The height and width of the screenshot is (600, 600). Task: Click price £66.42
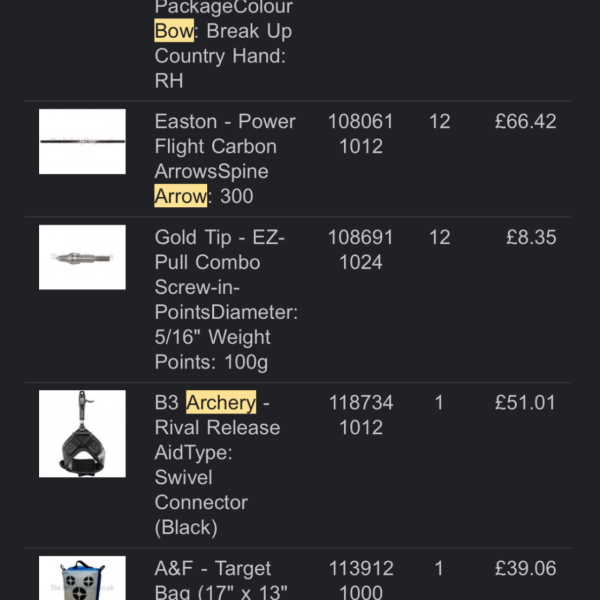pyautogui.click(x=525, y=122)
